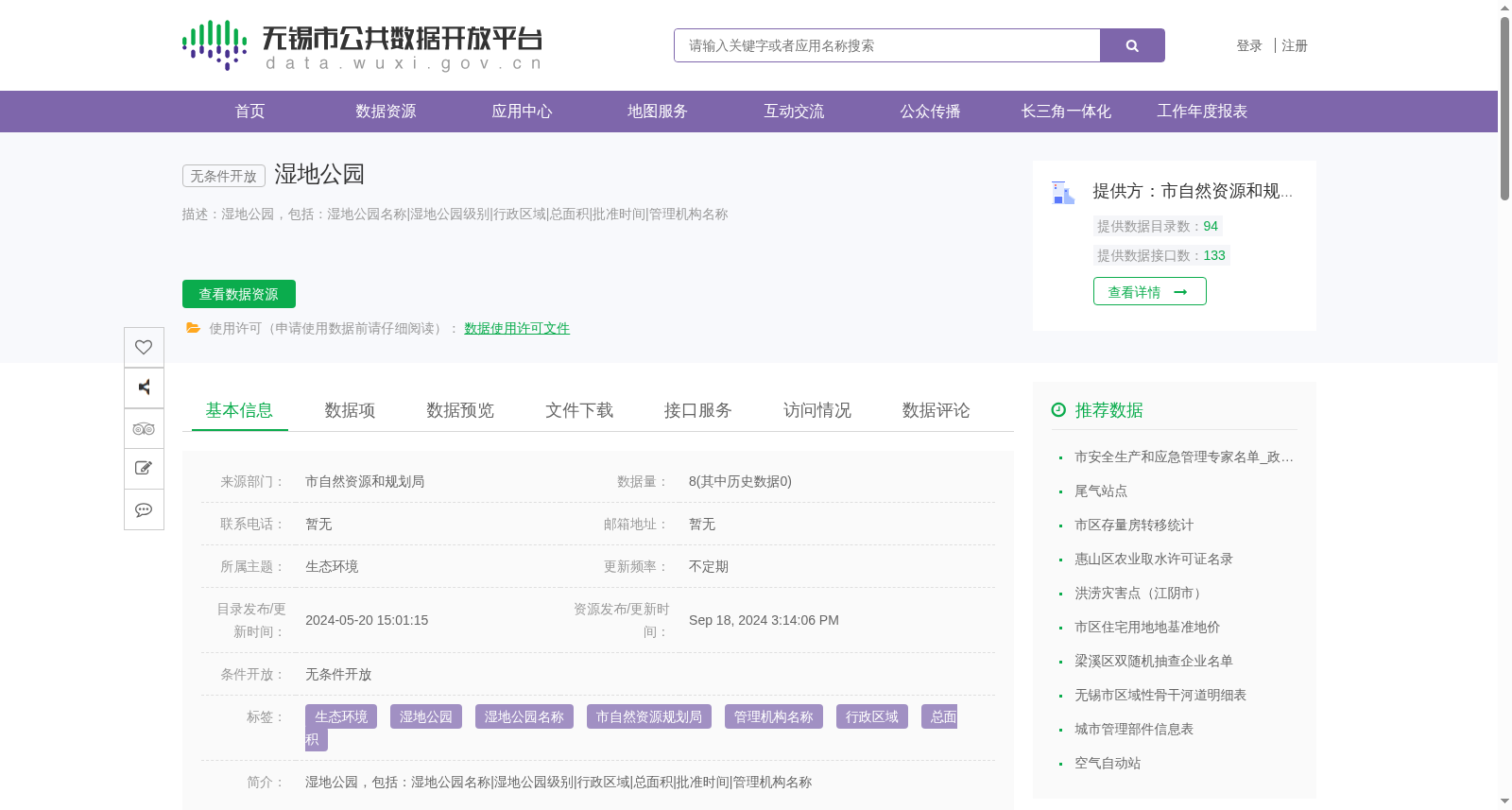Click the share icon in the side toolbar
The width and height of the screenshot is (1512, 810).
point(144,388)
